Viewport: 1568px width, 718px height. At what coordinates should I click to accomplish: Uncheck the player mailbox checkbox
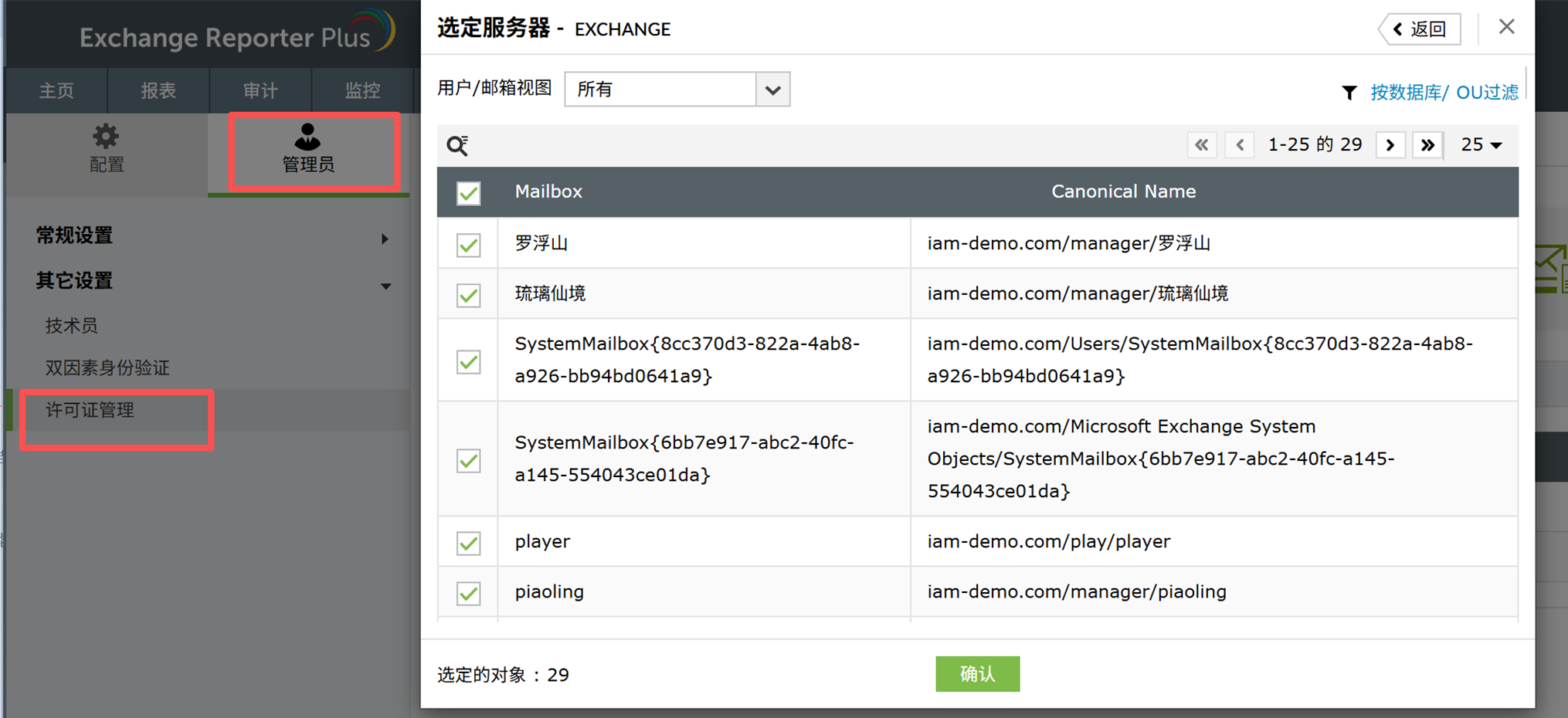coord(469,543)
